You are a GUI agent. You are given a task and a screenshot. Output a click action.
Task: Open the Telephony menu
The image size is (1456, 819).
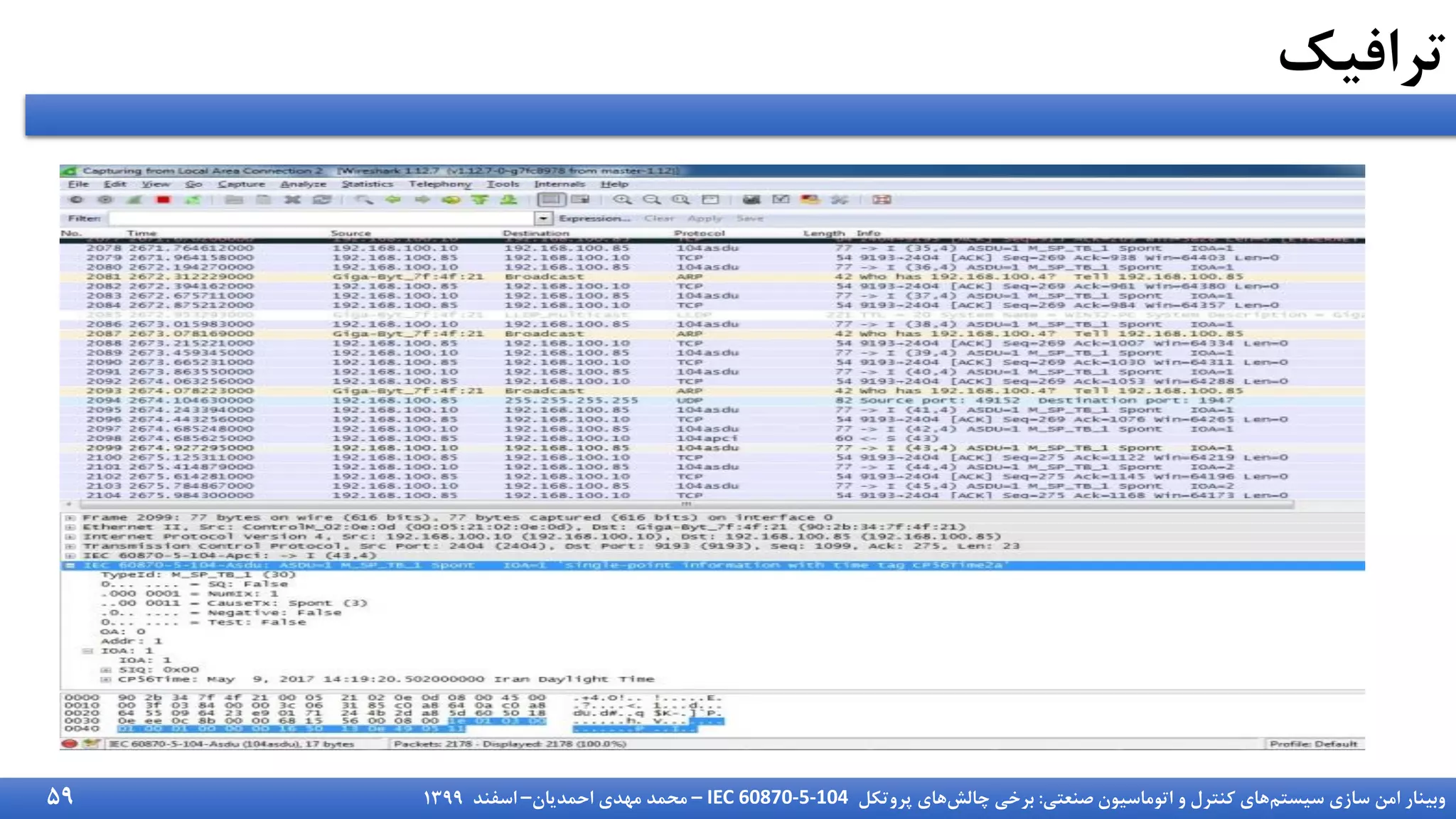pyautogui.click(x=439, y=184)
